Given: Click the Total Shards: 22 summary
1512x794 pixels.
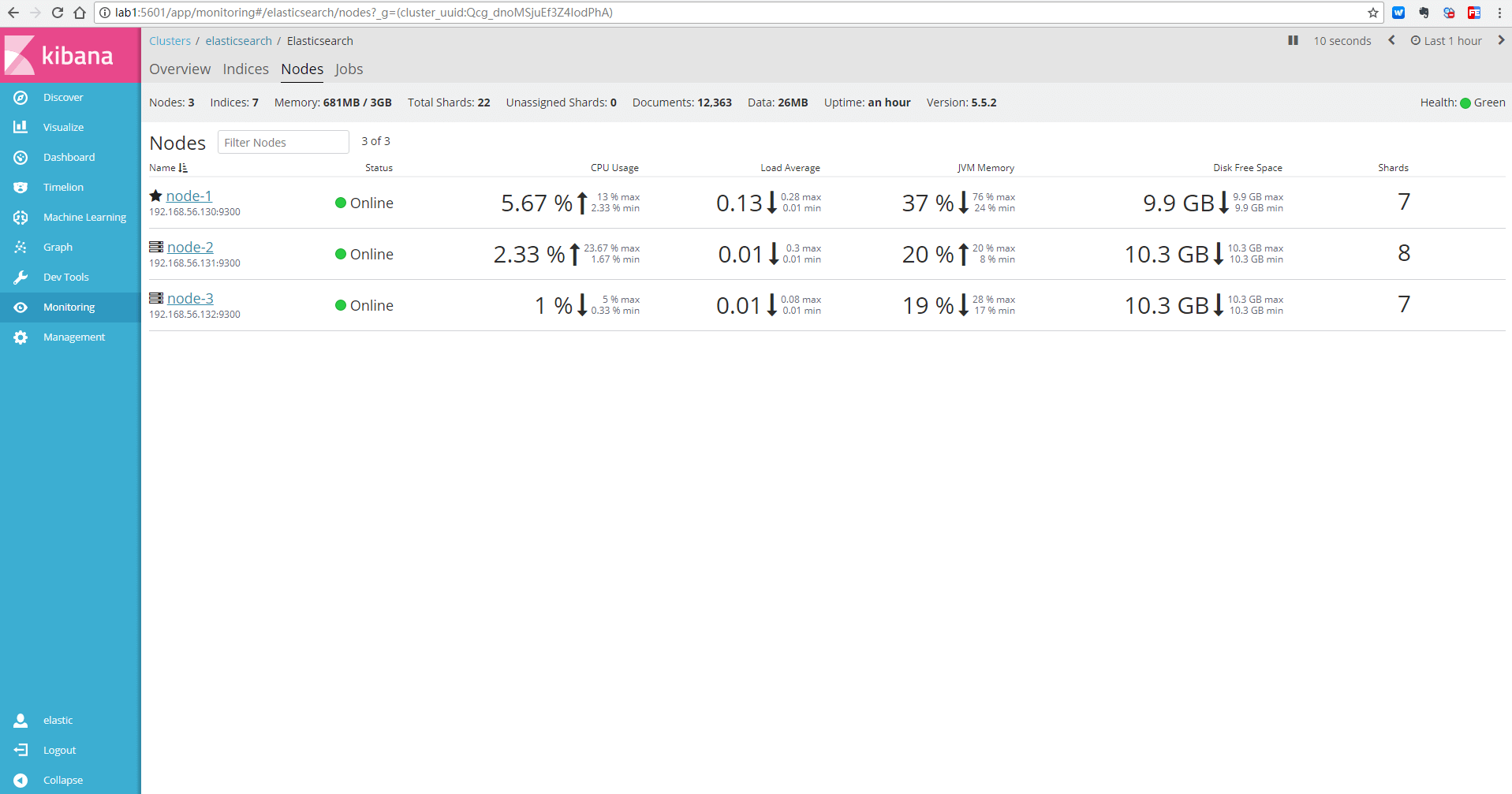Looking at the screenshot, I should (x=449, y=103).
